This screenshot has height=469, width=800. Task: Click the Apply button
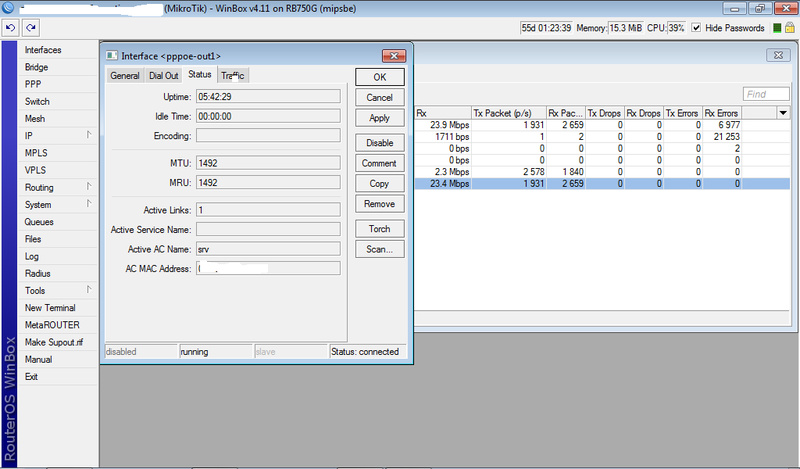pyautogui.click(x=380, y=118)
